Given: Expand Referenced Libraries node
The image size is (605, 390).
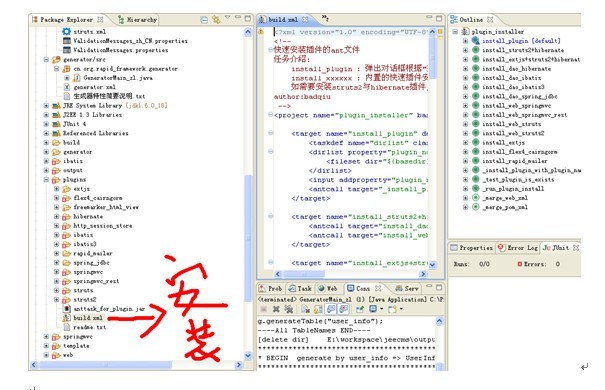Looking at the screenshot, I should (x=46, y=133).
